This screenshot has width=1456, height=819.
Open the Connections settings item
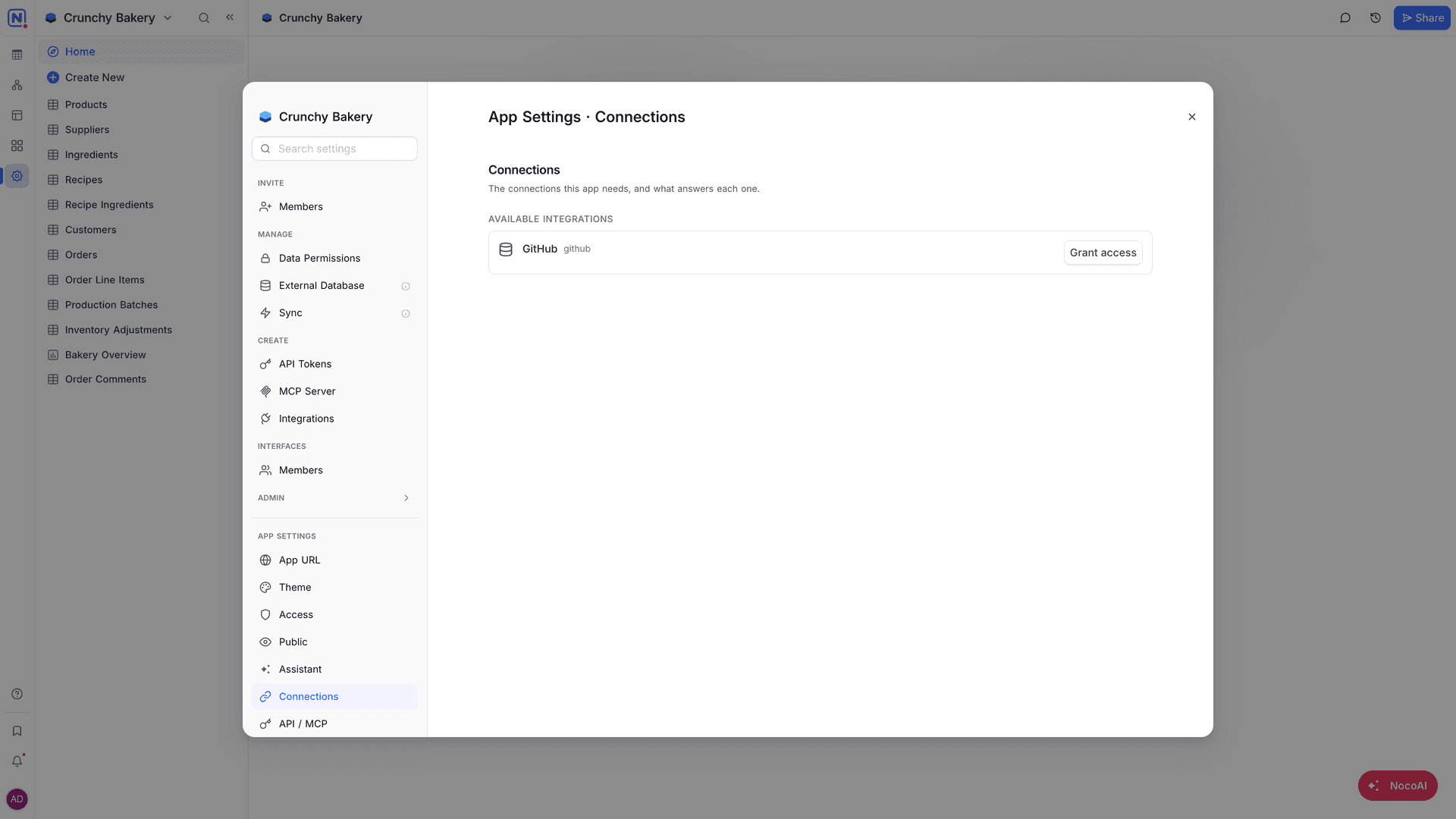(x=334, y=697)
